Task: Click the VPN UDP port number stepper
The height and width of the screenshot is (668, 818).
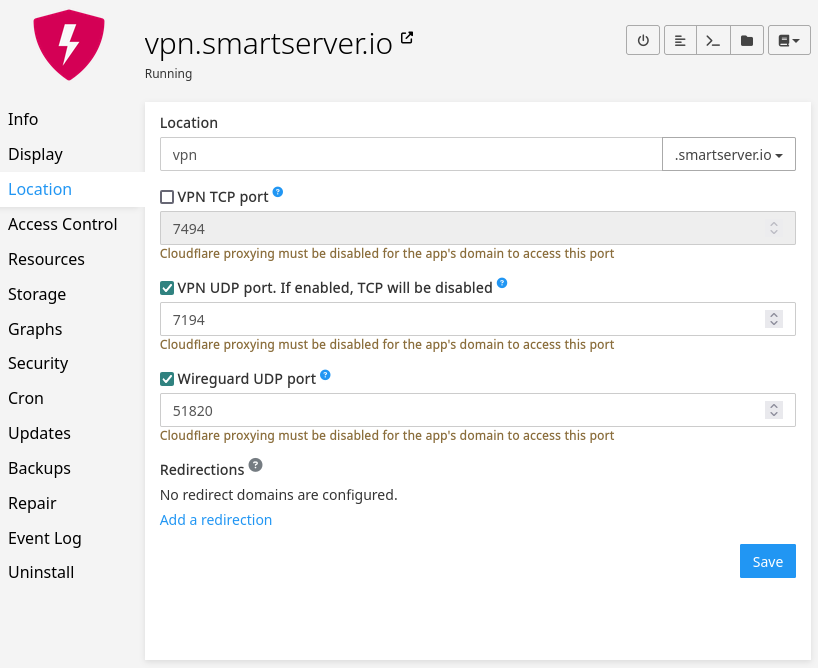Action: (x=773, y=319)
